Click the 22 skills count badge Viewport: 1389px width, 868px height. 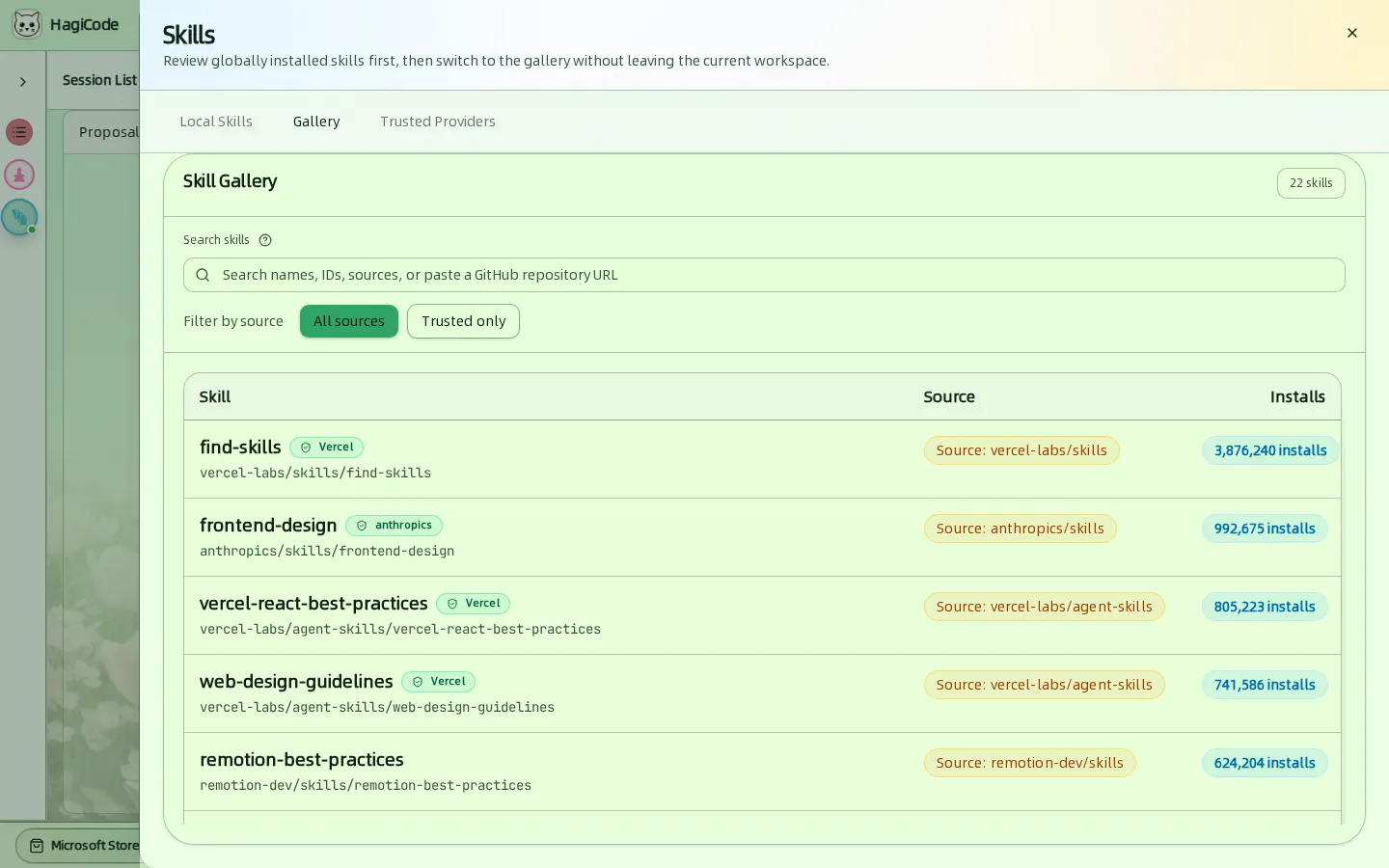[x=1311, y=183]
